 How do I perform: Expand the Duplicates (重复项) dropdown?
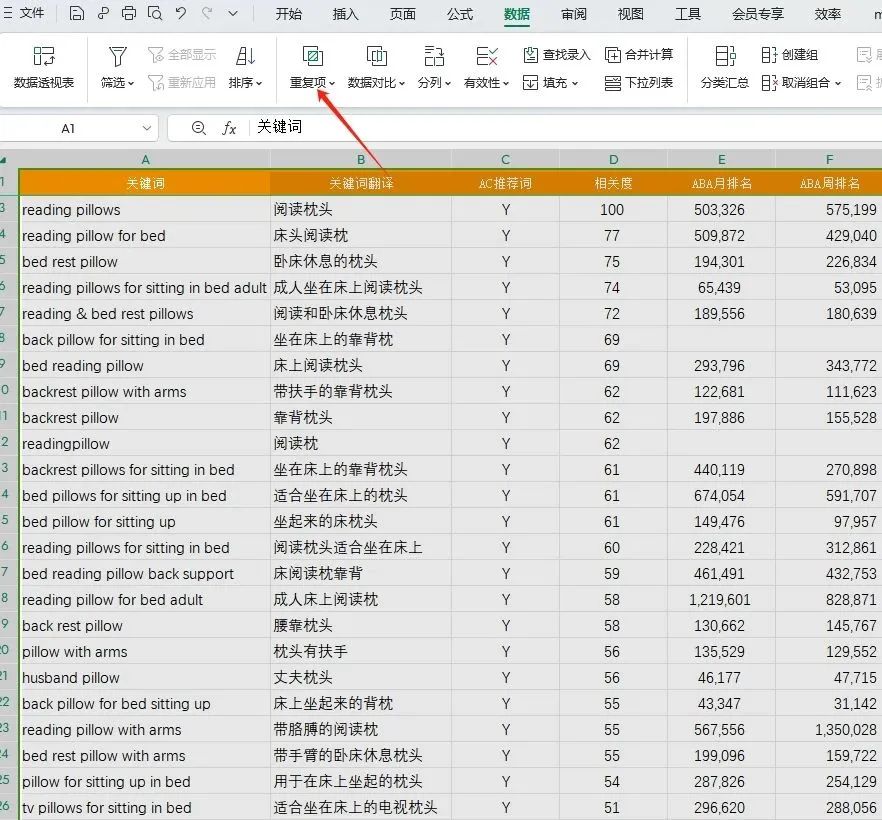(332, 83)
